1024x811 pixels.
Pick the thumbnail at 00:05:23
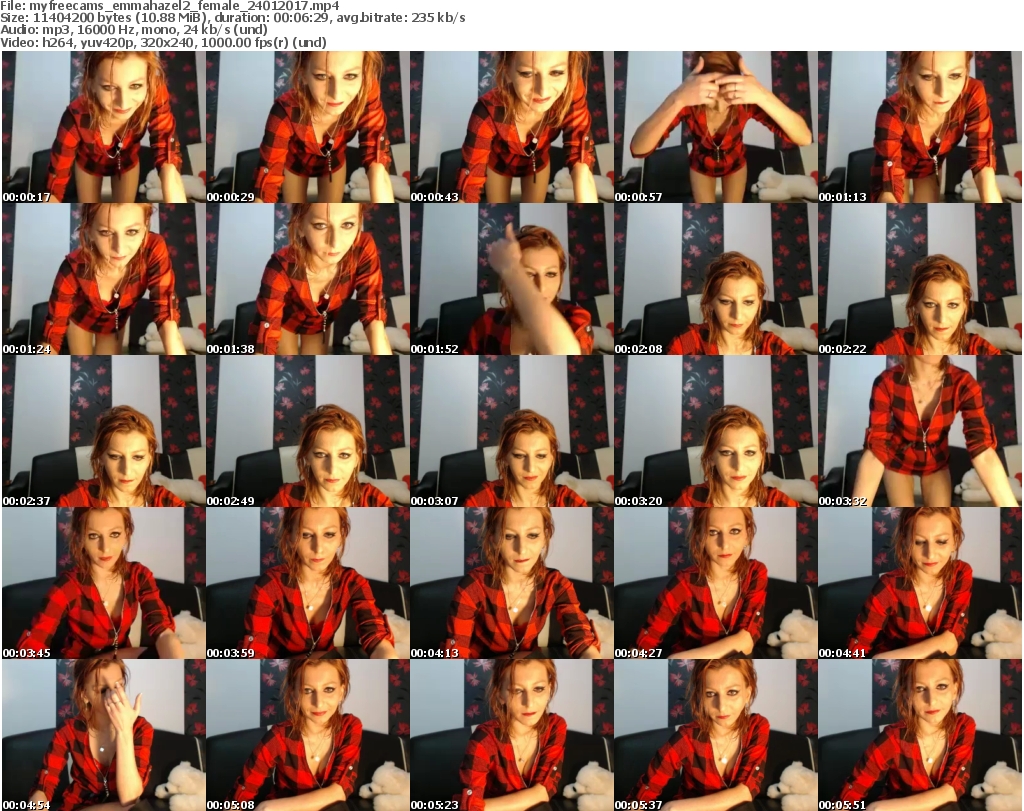pos(511,735)
